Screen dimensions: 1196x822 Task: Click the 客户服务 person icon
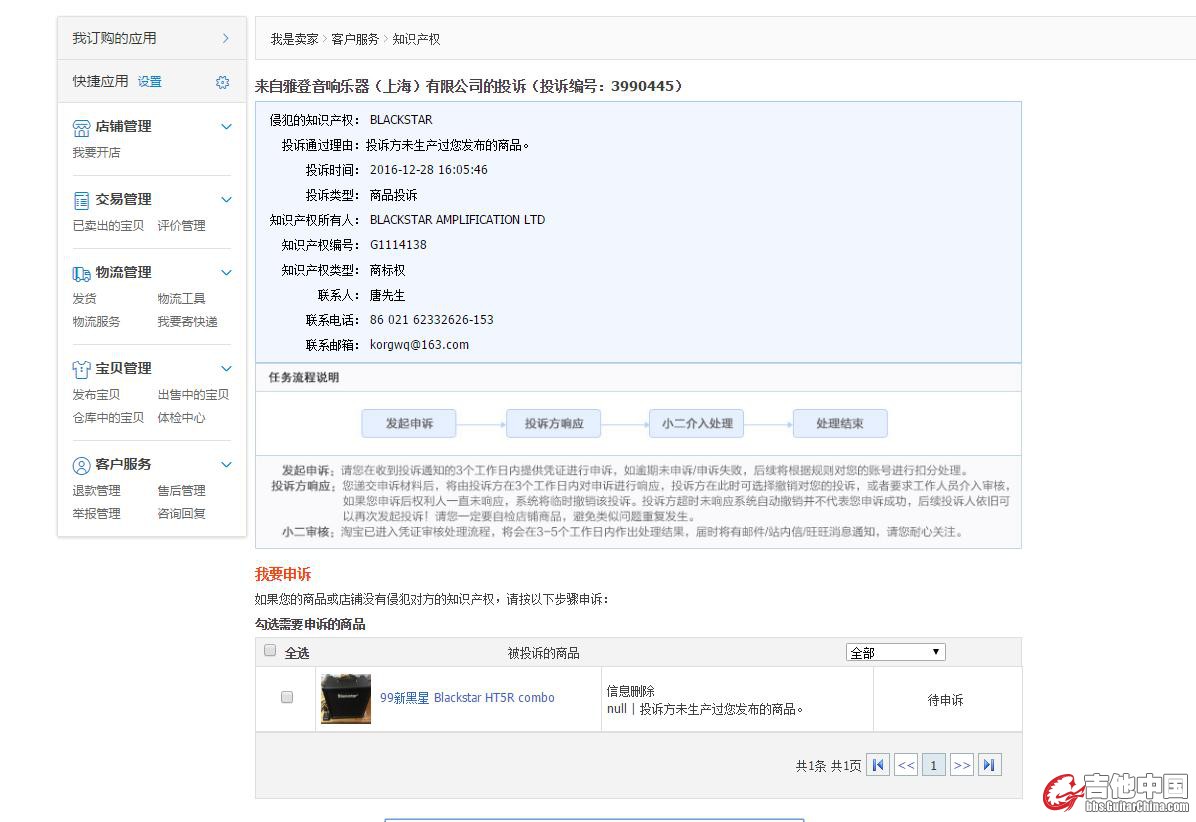point(81,465)
